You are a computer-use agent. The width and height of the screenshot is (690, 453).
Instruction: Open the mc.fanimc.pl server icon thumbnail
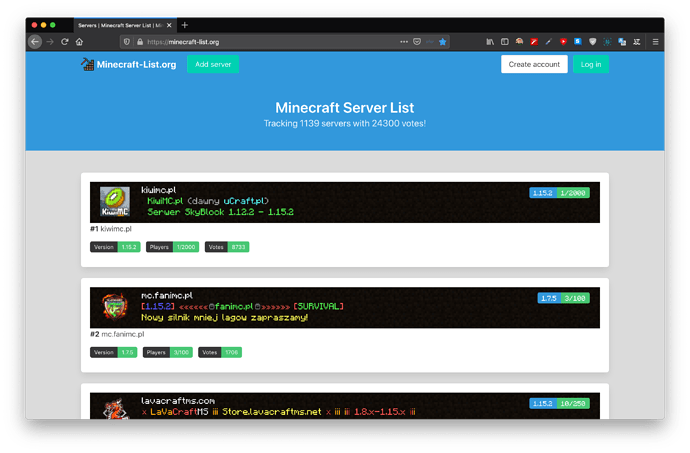(115, 307)
